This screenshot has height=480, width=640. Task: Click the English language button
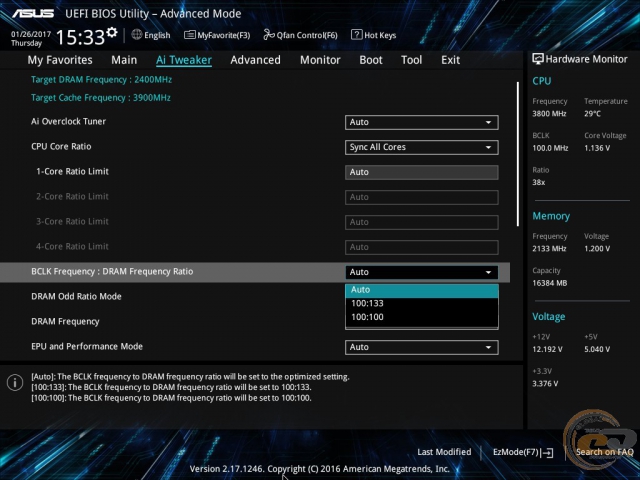click(x=151, y=35)
